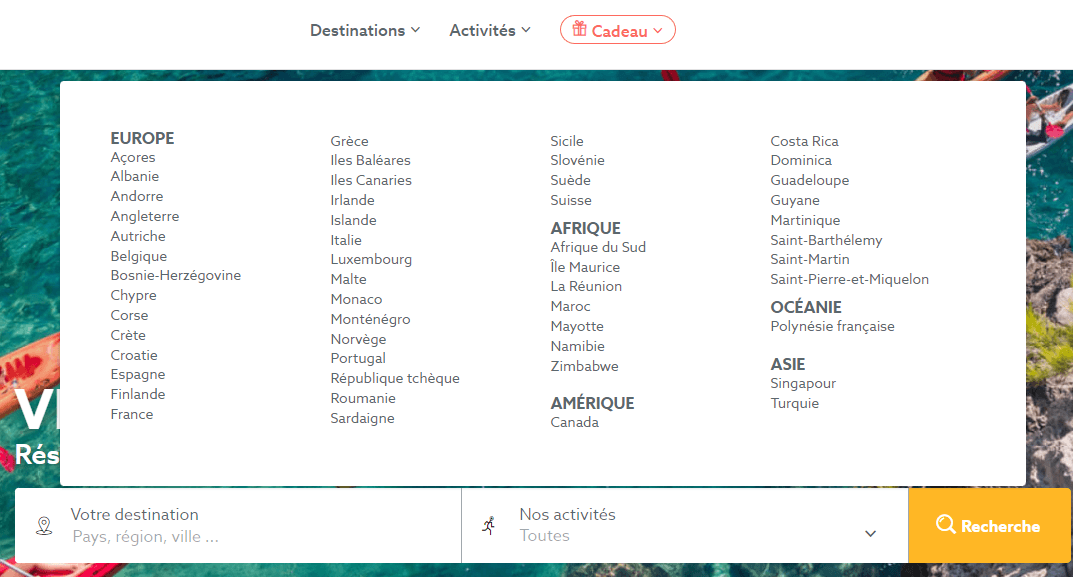Select Monténégro destination link
The width and height of the screenshot is (1073, 577).
pos(371,319)
